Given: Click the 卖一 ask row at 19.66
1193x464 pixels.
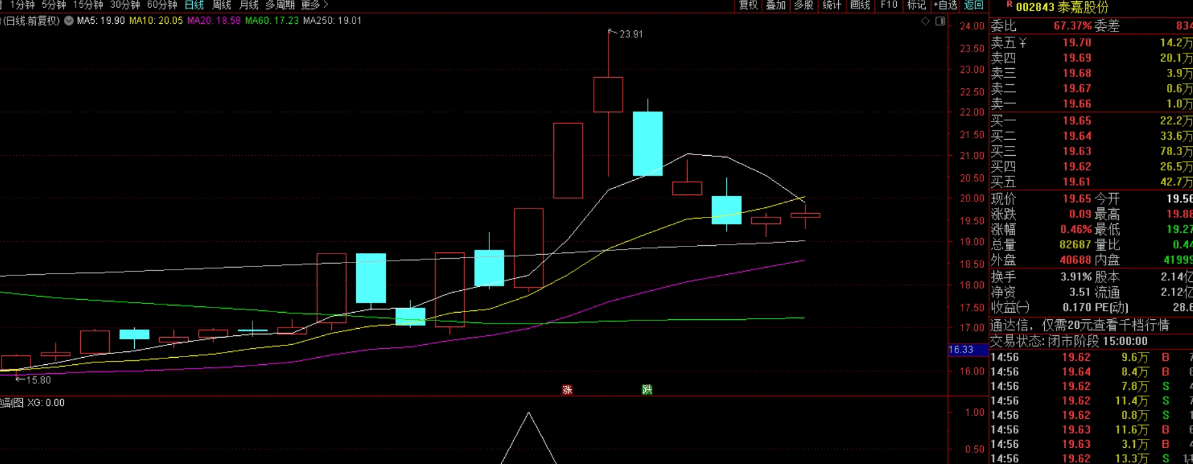Looking at the screenshot, I should tap(1090, 103).
